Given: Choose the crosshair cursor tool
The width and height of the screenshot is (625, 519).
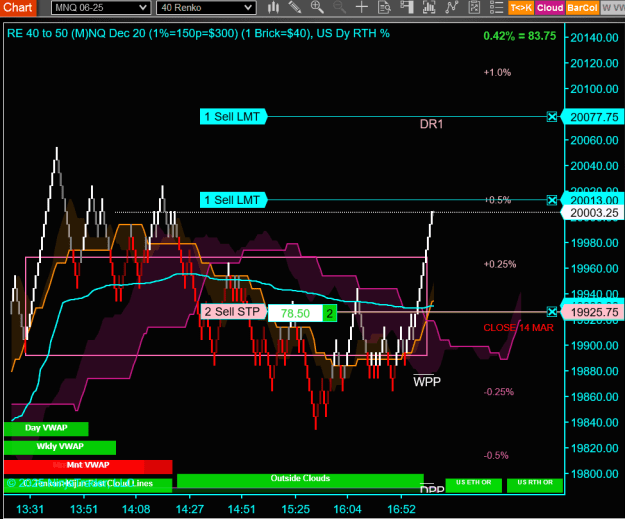Looking at the screenshot, I should 362,7.
